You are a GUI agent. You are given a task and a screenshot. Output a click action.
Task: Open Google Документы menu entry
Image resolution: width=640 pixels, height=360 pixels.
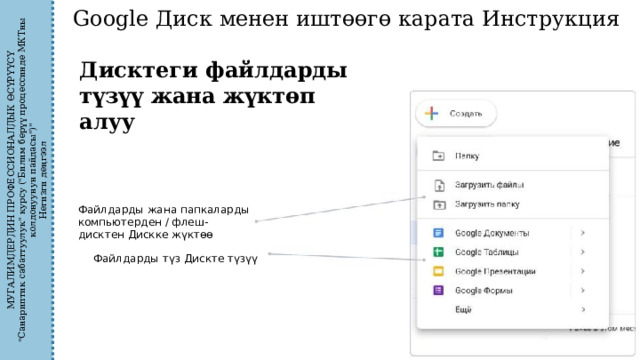(513, 233)
